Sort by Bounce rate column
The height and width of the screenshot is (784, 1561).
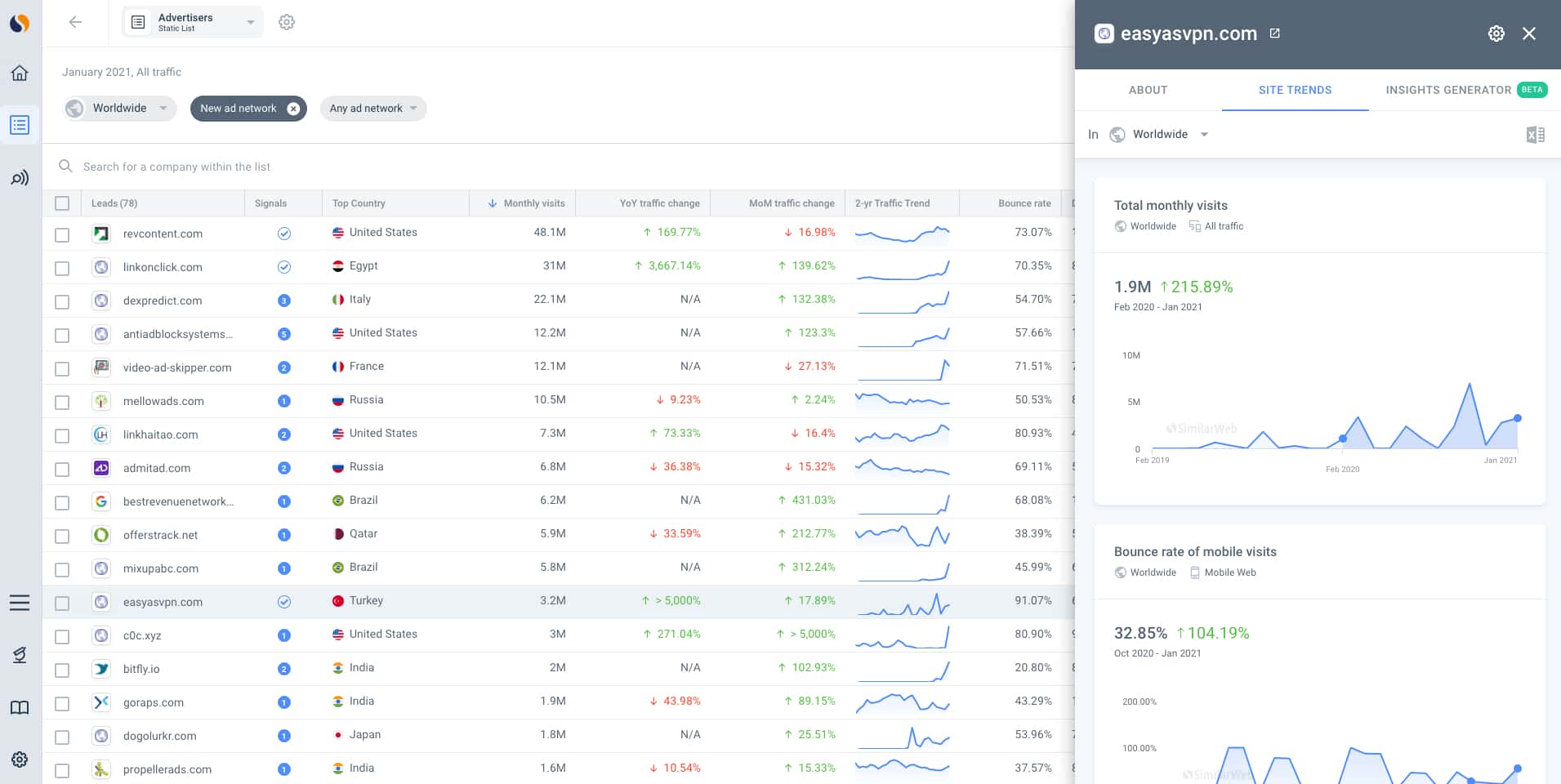(1024, 203)
